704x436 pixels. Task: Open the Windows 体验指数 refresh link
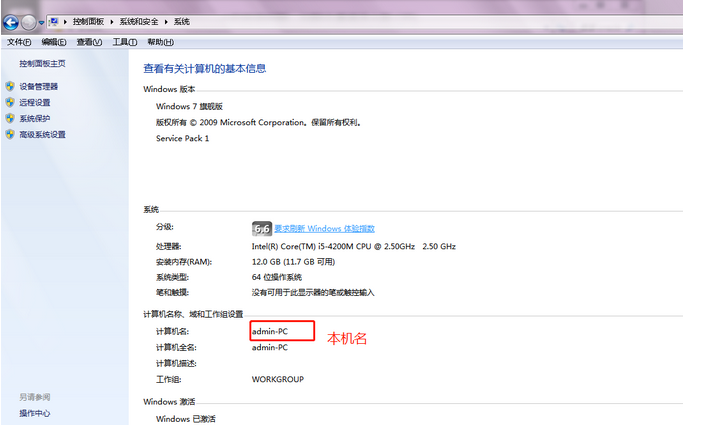324,229
